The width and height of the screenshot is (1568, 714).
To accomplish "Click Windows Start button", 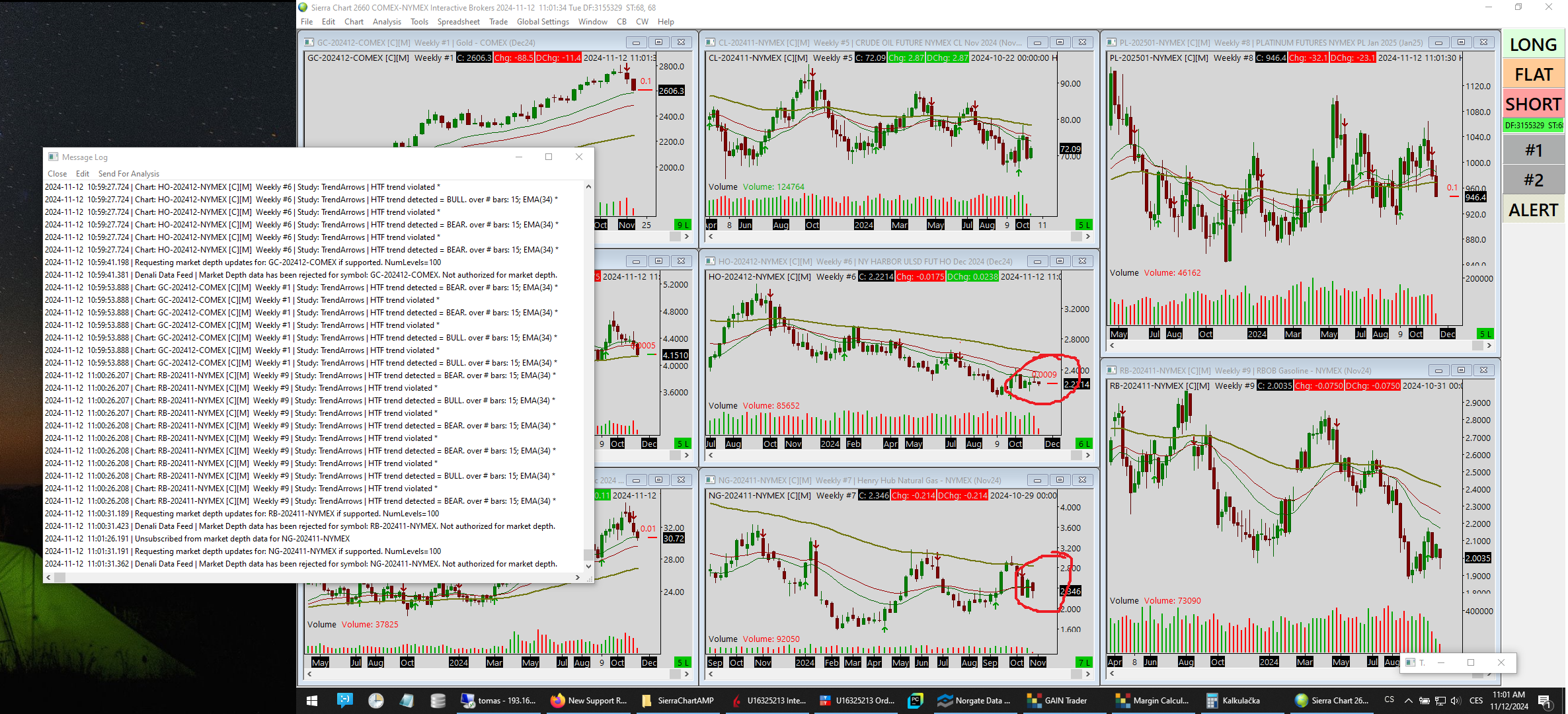I will pos(312,701).
